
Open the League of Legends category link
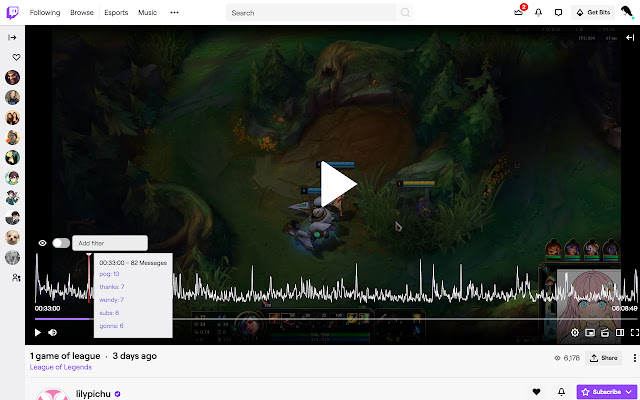point(61,367)
